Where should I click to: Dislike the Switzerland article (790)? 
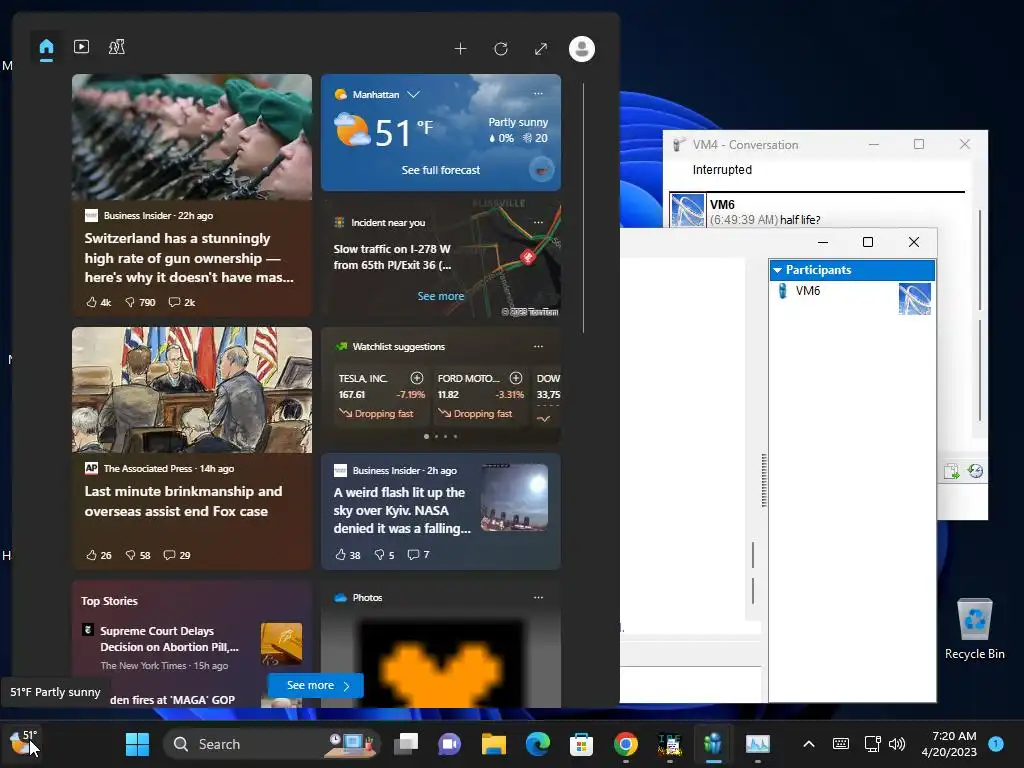[x=140, y=302]
